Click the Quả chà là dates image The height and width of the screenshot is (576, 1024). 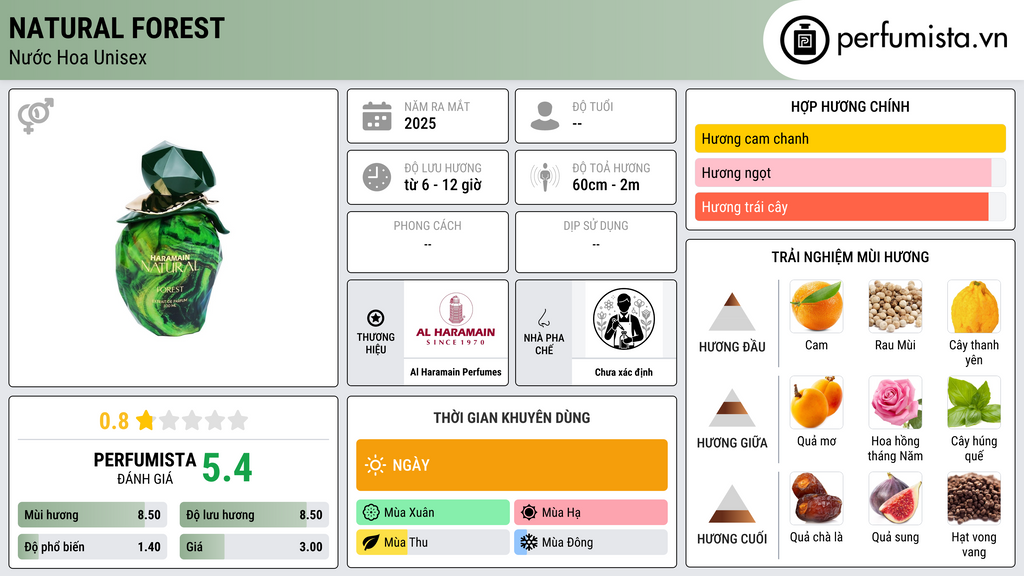(x=816, y=498)
